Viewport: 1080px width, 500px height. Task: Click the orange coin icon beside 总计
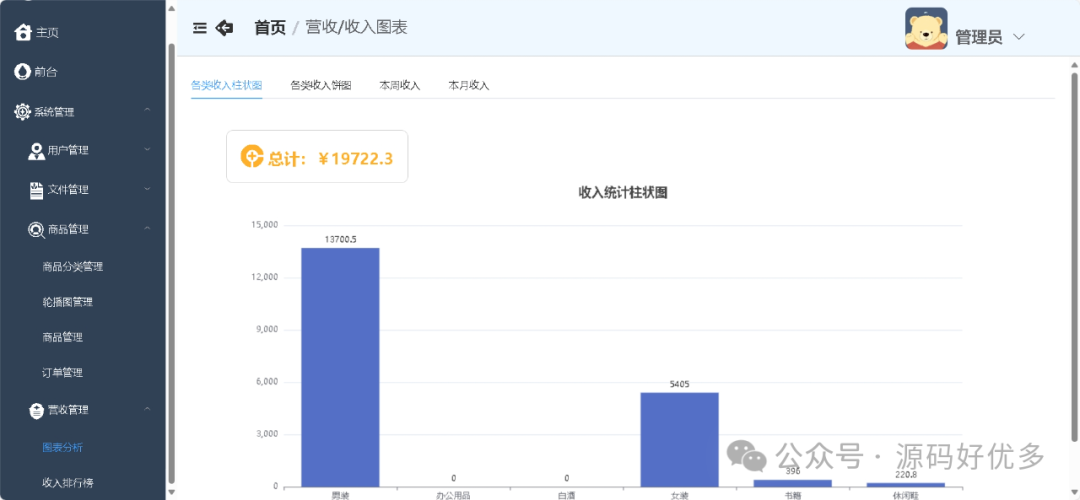251,156
